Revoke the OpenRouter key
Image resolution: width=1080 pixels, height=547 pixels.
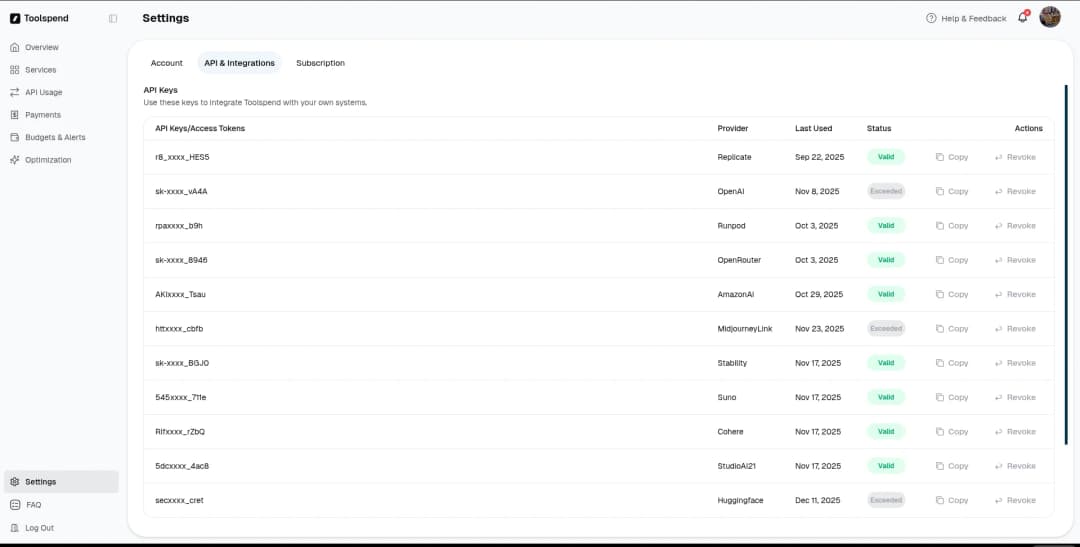click(x=1015, y=260)
